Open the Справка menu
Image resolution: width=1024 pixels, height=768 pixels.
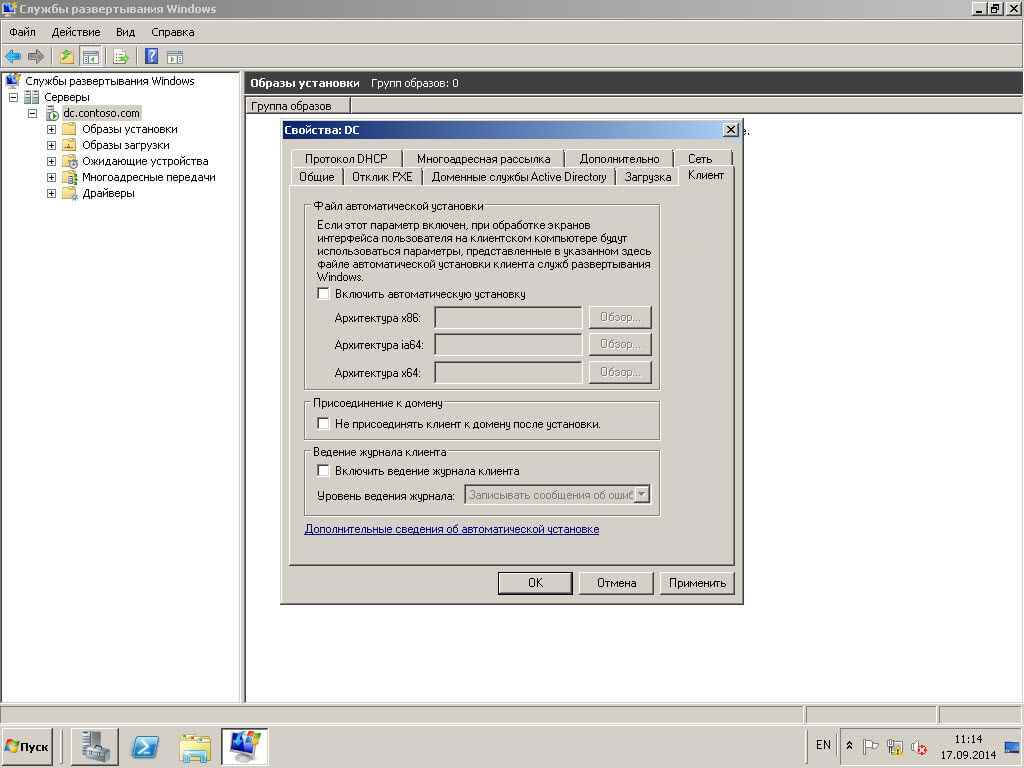click(172, 32)
